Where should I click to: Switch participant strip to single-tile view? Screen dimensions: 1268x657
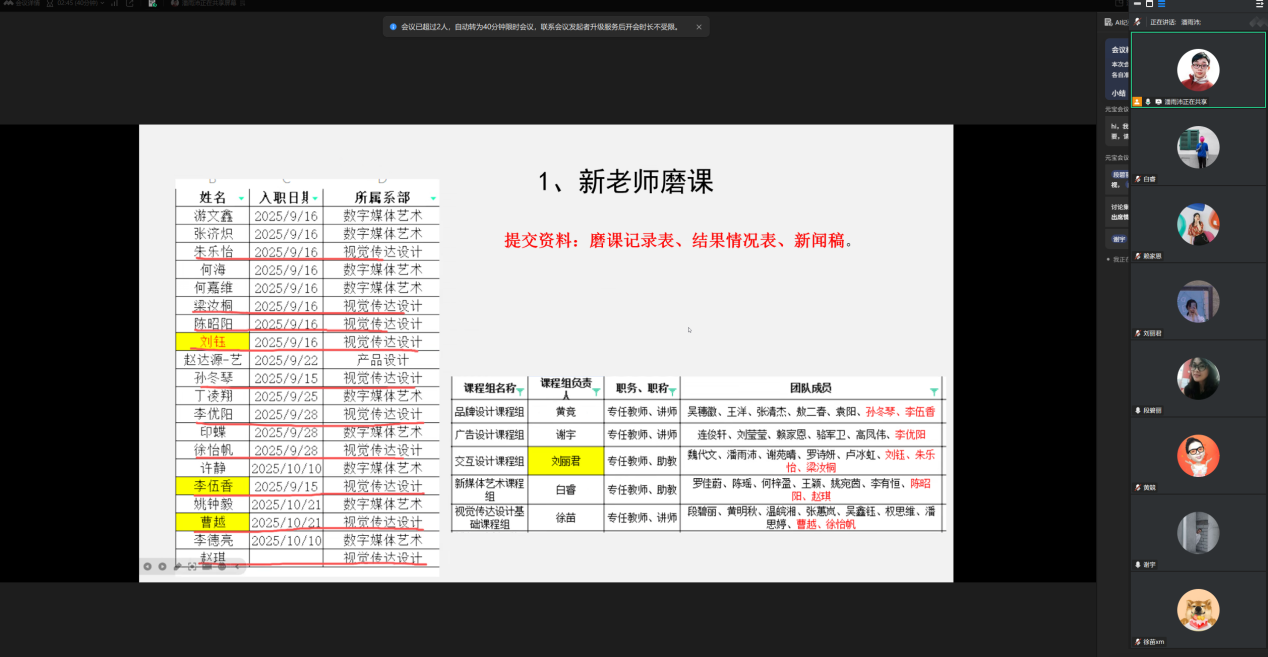[x=1150, y=4]
